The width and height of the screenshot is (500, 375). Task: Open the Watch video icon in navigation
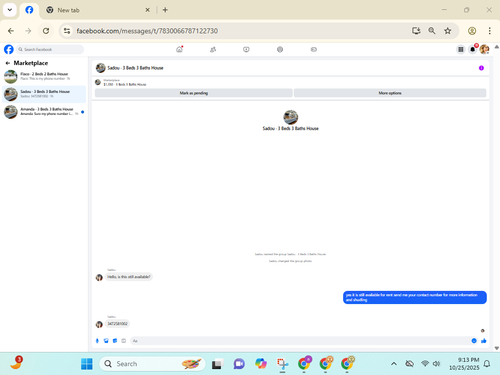coord(246,49)
